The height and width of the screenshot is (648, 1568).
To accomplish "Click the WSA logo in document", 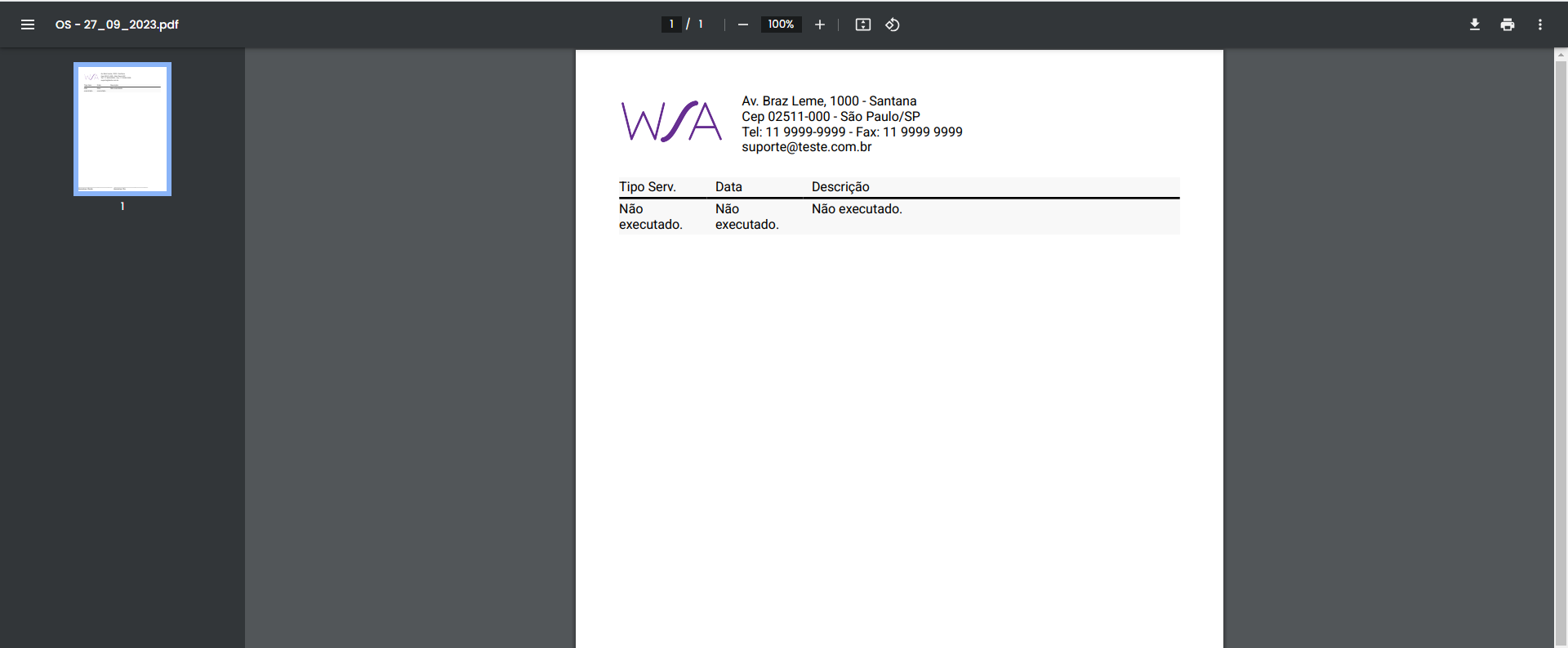I will point(671,122).
